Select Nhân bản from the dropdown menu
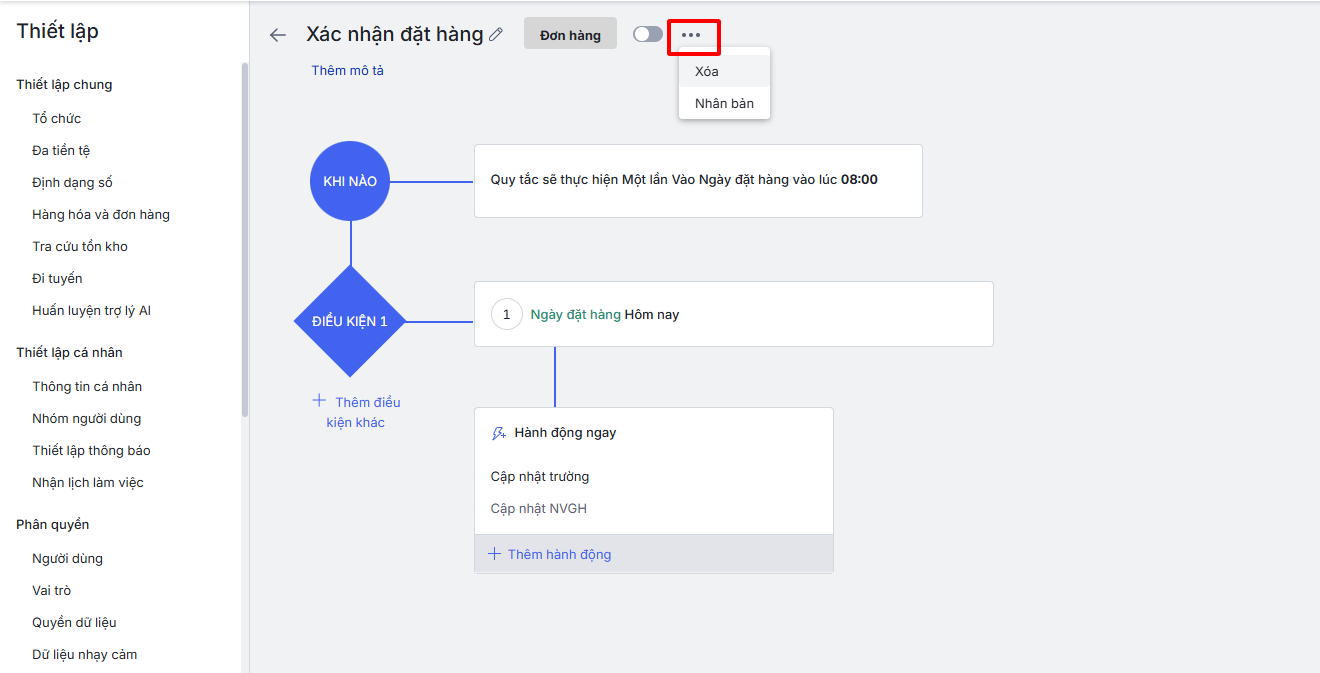The width and height of the screenshot is (1320, 673). click(724, 103)
